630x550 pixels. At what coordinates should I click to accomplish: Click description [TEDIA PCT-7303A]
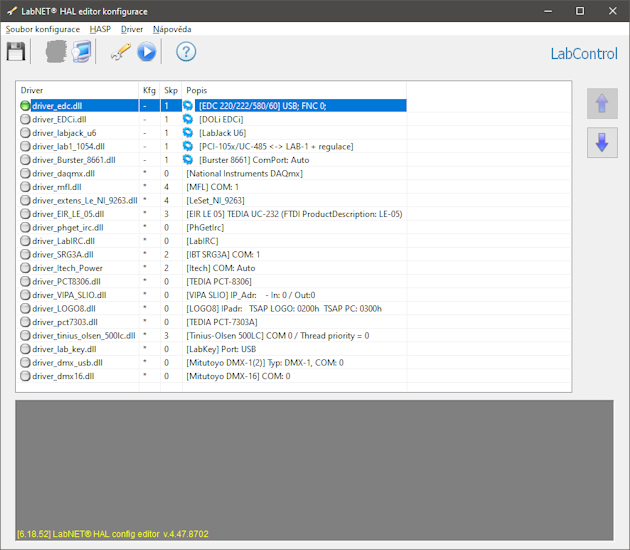pyautogui.click(x=222, y=322)
